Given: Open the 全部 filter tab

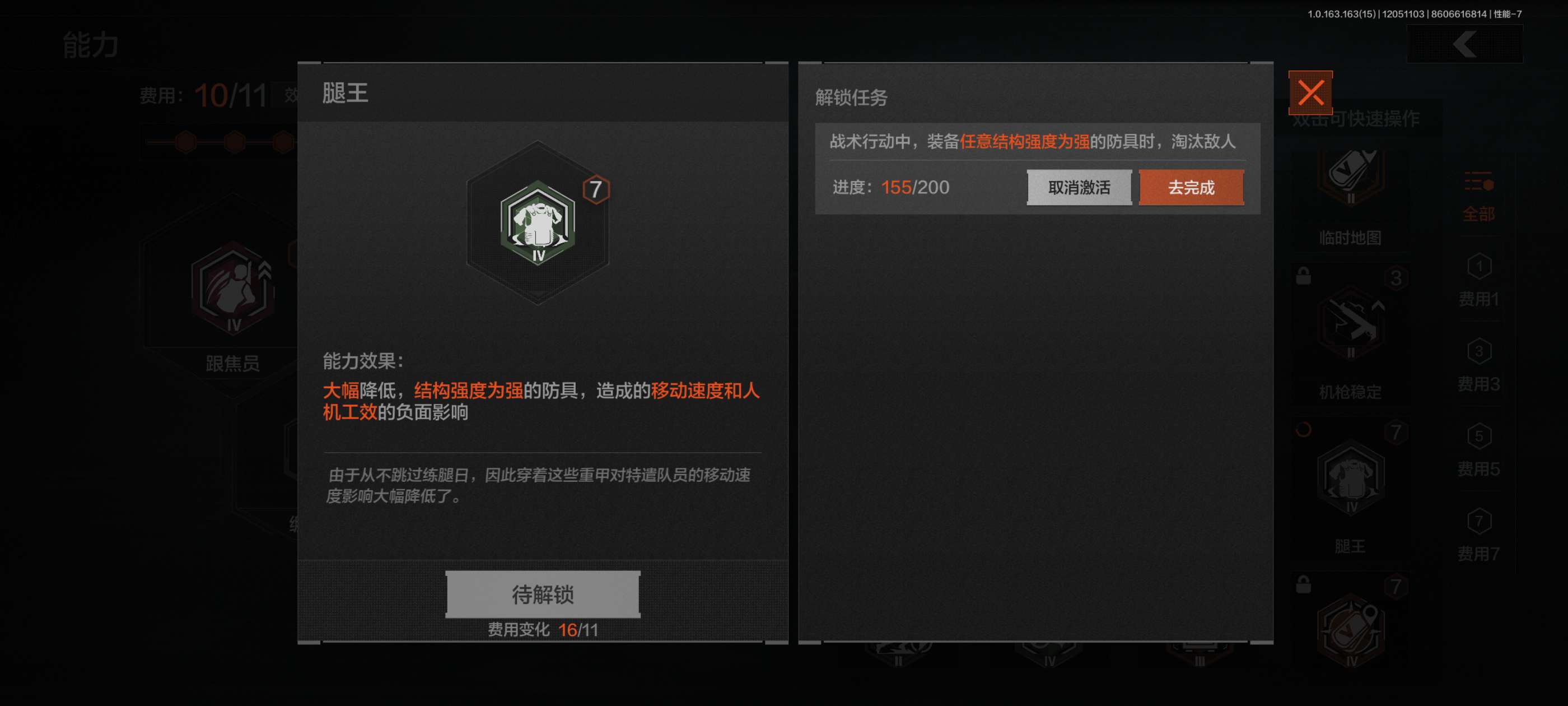Looking at the screenshot, I should (x=1478, y=197).
